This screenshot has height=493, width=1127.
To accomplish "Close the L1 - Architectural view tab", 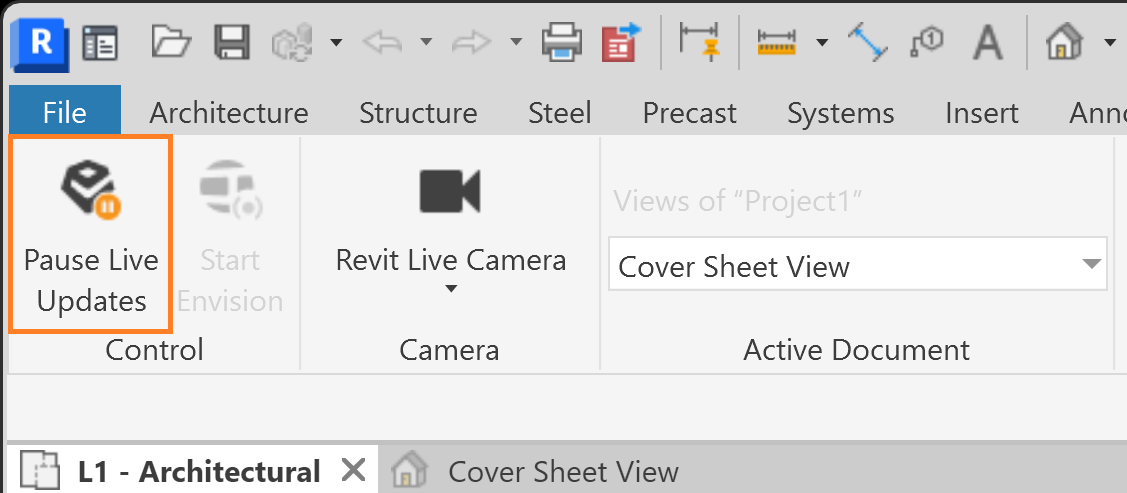I will pyautogui.click(x=353, y=471).
